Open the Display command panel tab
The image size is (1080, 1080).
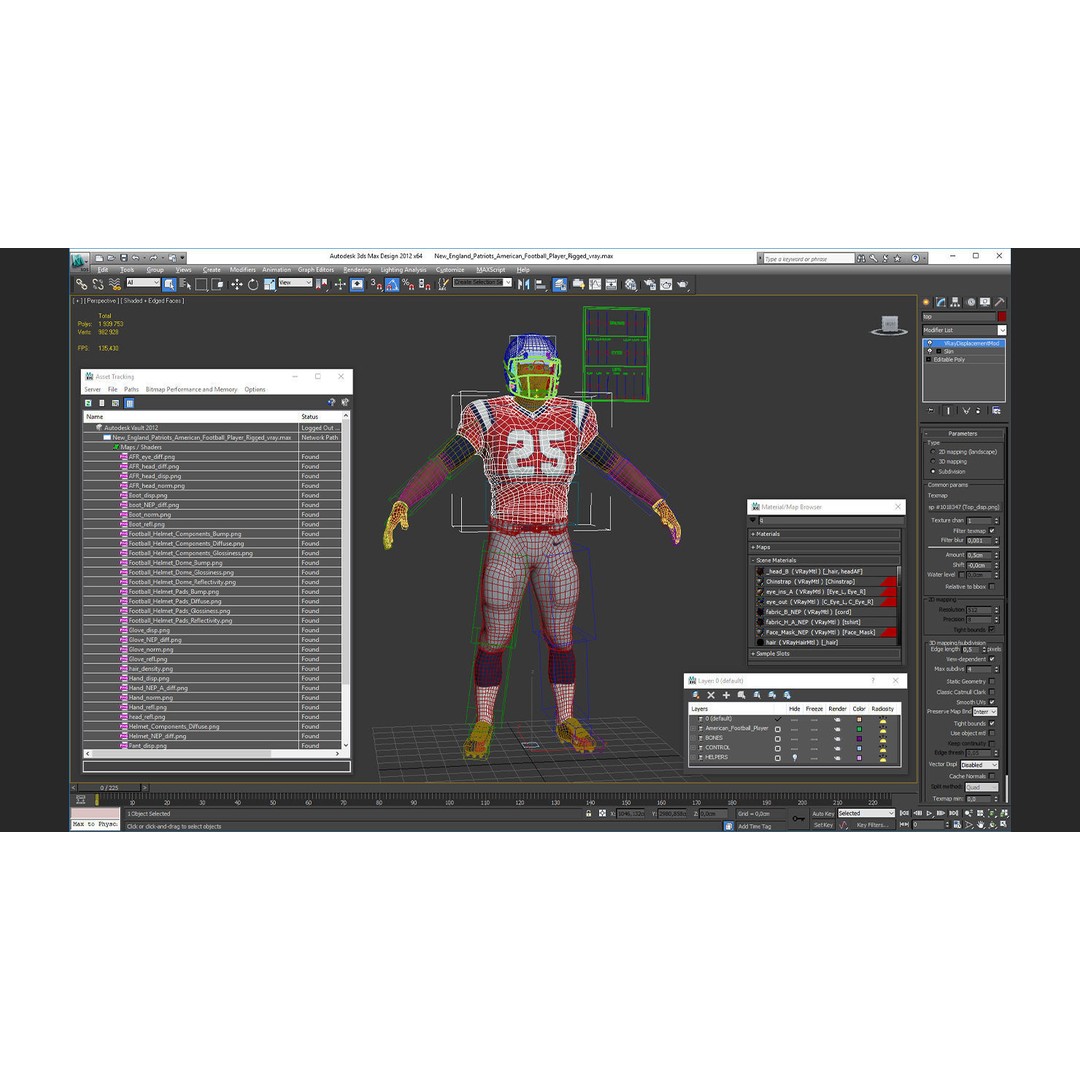point(985,302)
